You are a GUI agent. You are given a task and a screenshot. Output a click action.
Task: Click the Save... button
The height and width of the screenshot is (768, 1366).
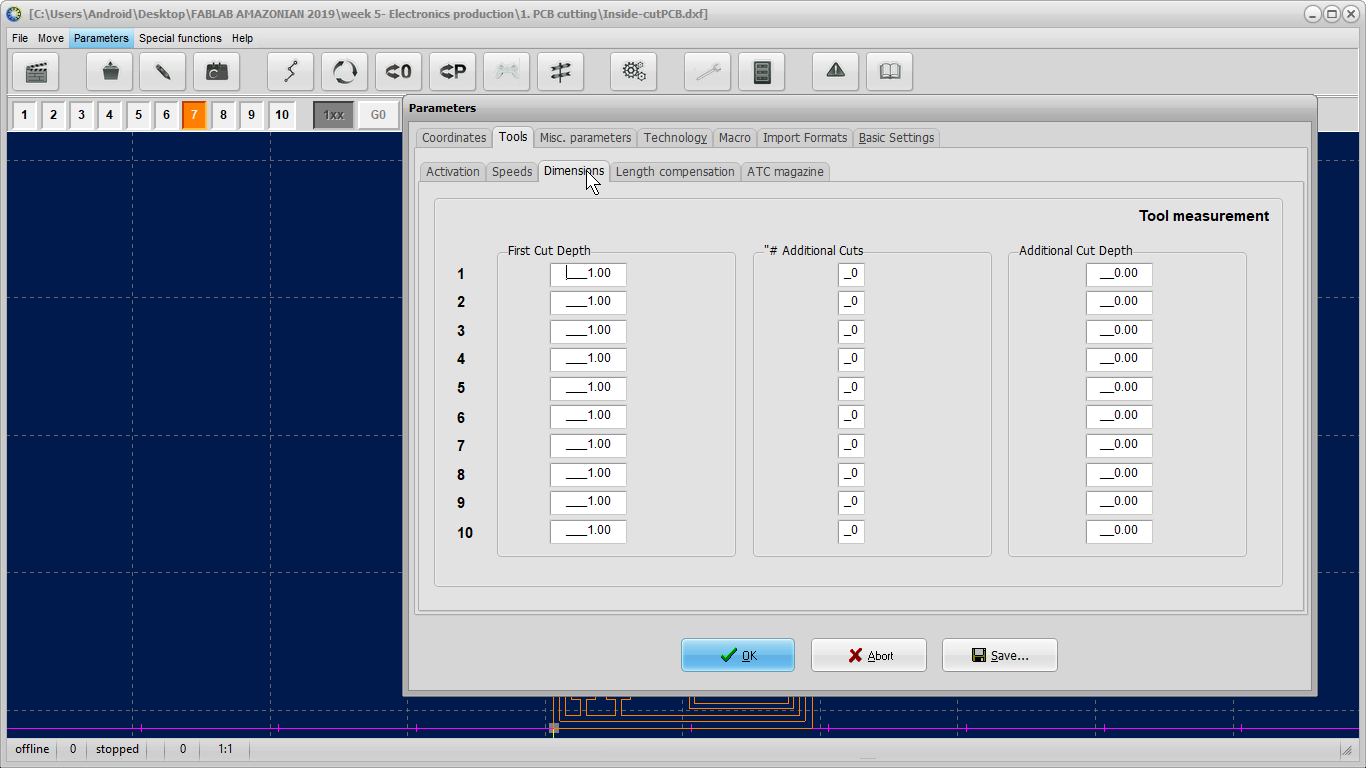(1000, 655)
